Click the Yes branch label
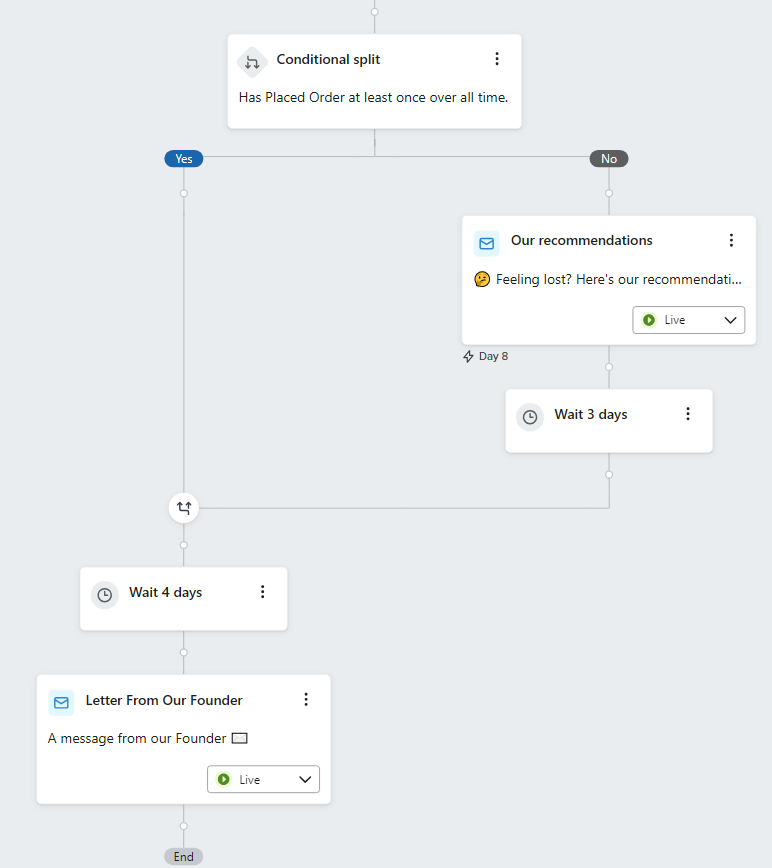This screenshot has height=868, width=772. click(x=184, y=158)
